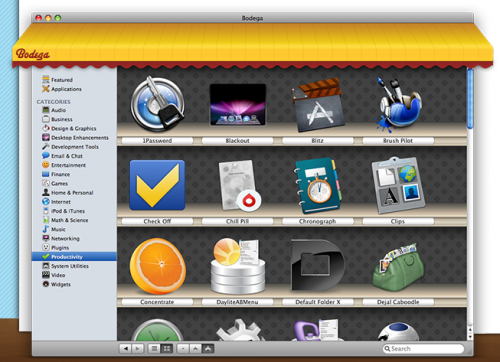
Task: Click the Default Folder X label
Action: (x=318, y=302)
